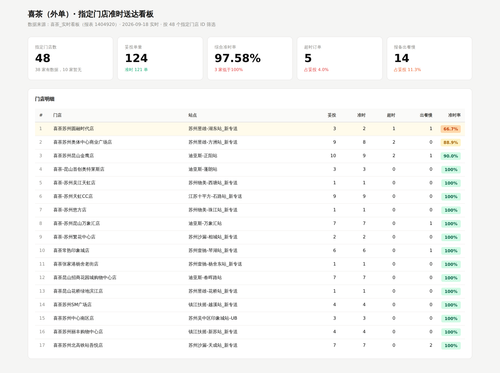
Task: Click the '占妥投 4.0%' text
Action: (x=316, y=70)
